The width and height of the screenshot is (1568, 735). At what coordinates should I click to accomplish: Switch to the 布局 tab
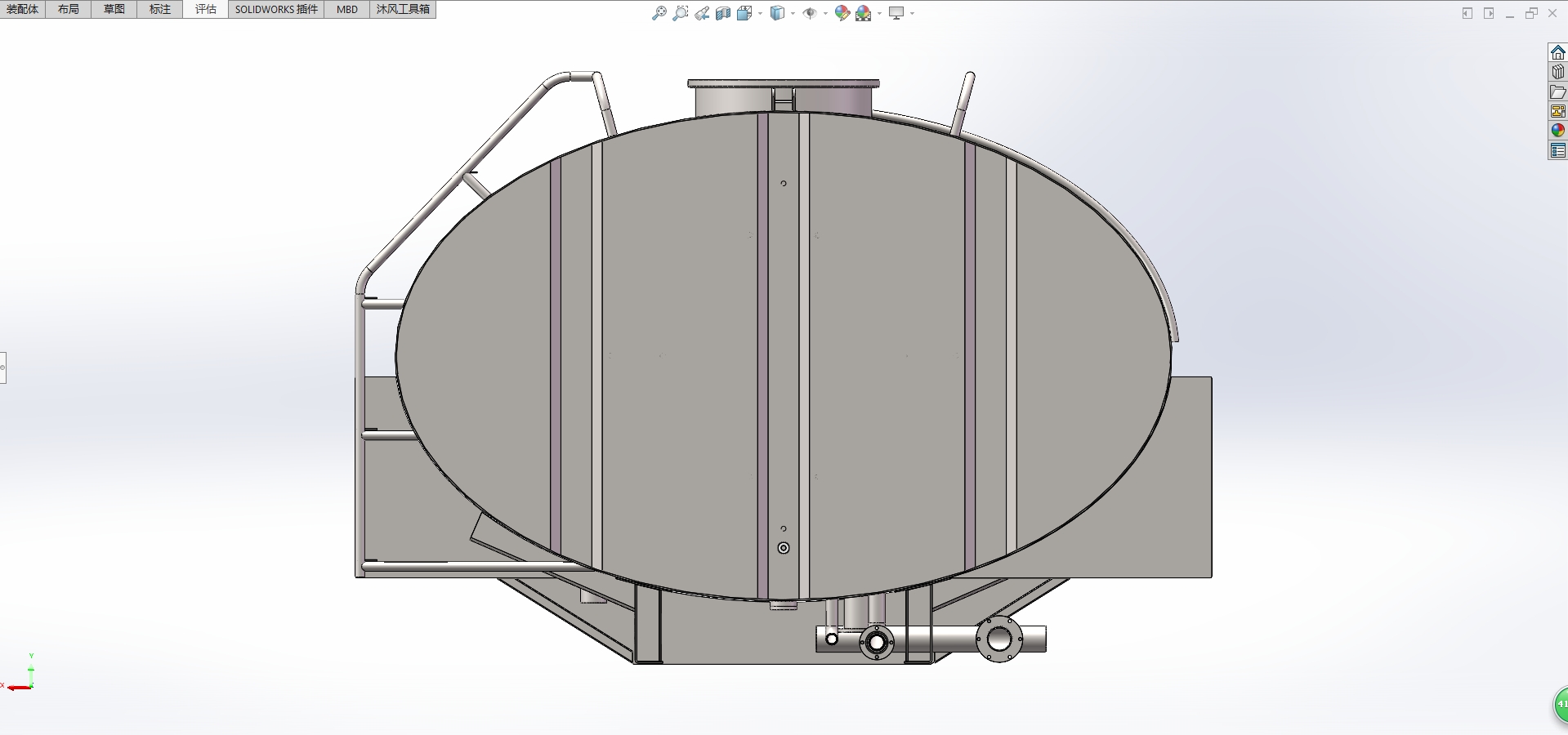tap(69, 9)
